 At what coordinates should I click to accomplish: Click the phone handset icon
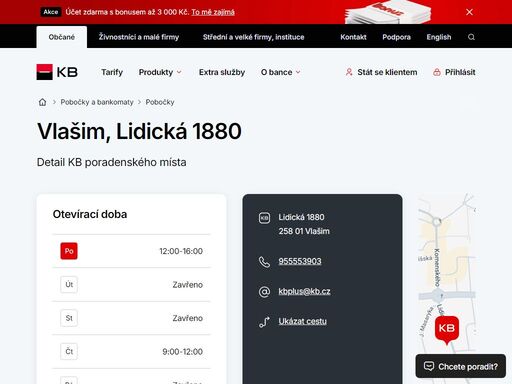pyautogui.click(x=264, y=262)
